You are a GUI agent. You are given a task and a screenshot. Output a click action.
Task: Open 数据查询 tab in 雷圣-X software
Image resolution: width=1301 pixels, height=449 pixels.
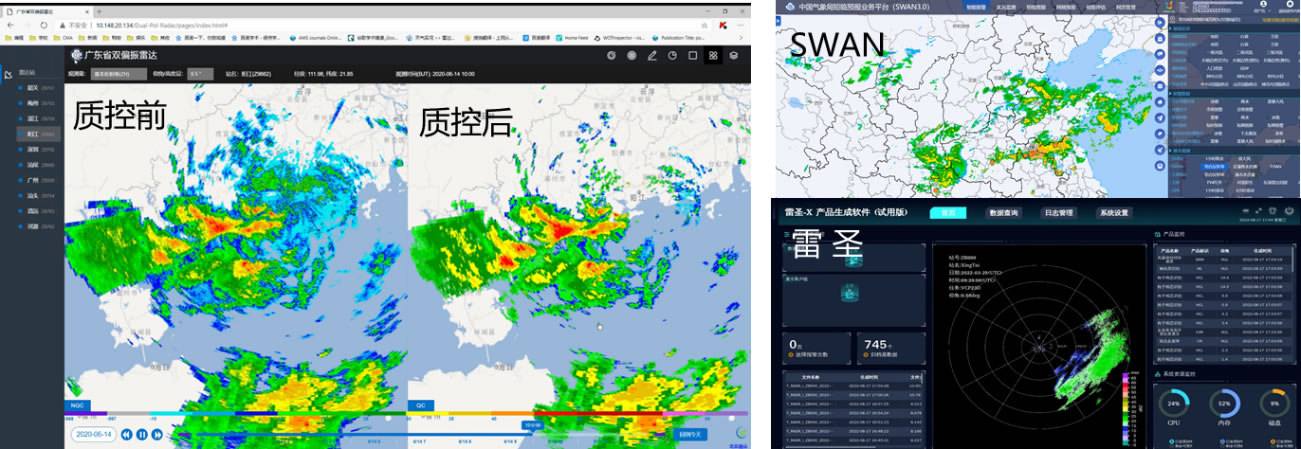click(x=1003, y=212)
